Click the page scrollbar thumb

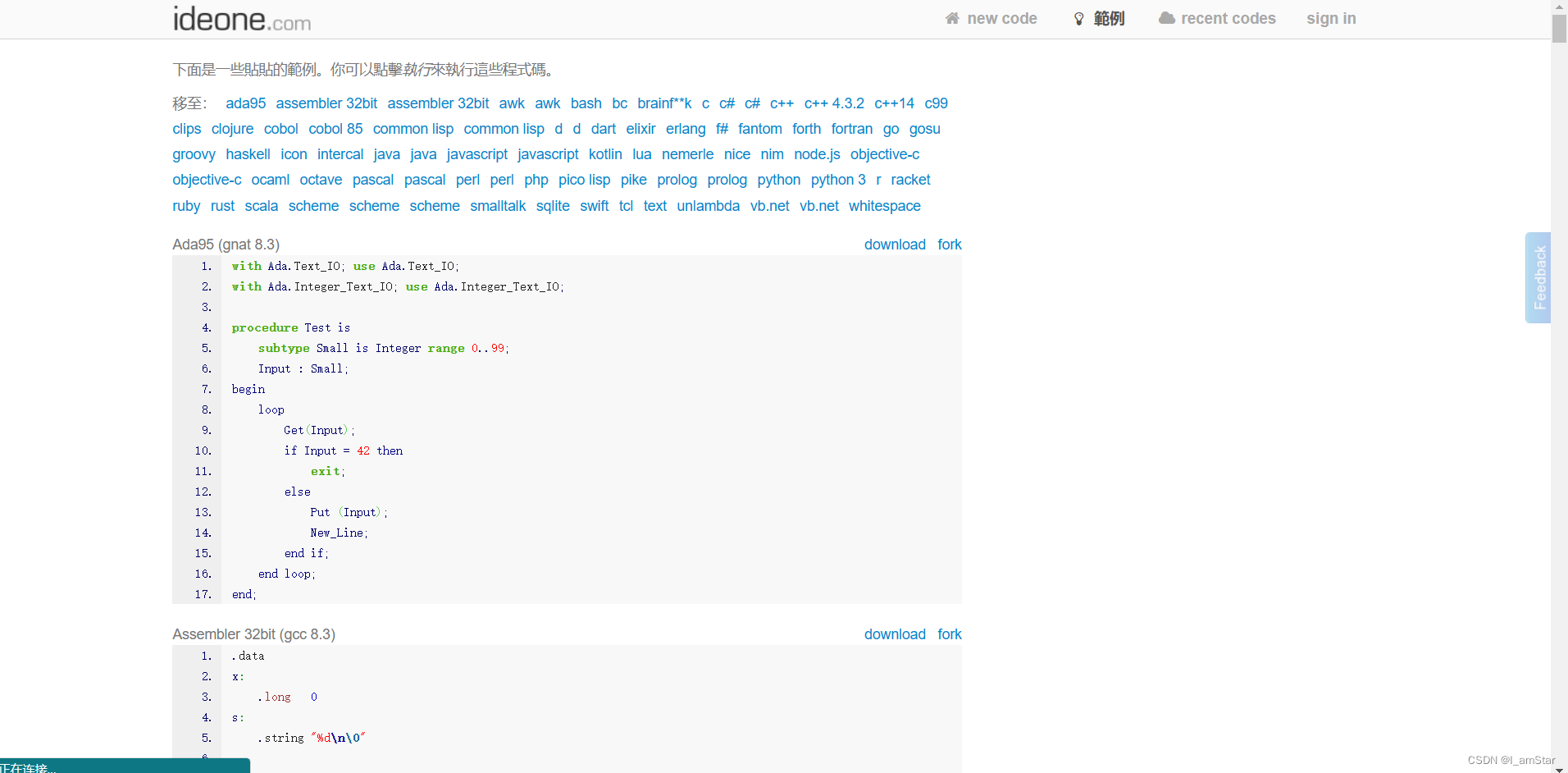point(1559,29)
